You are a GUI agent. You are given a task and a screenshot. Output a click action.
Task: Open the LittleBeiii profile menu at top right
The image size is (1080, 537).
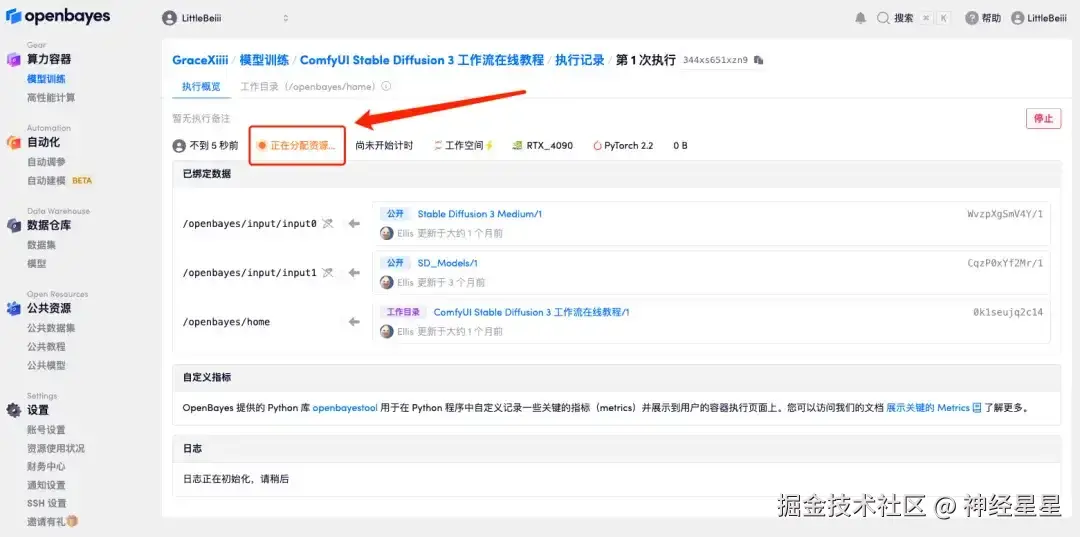(1041, 19)
